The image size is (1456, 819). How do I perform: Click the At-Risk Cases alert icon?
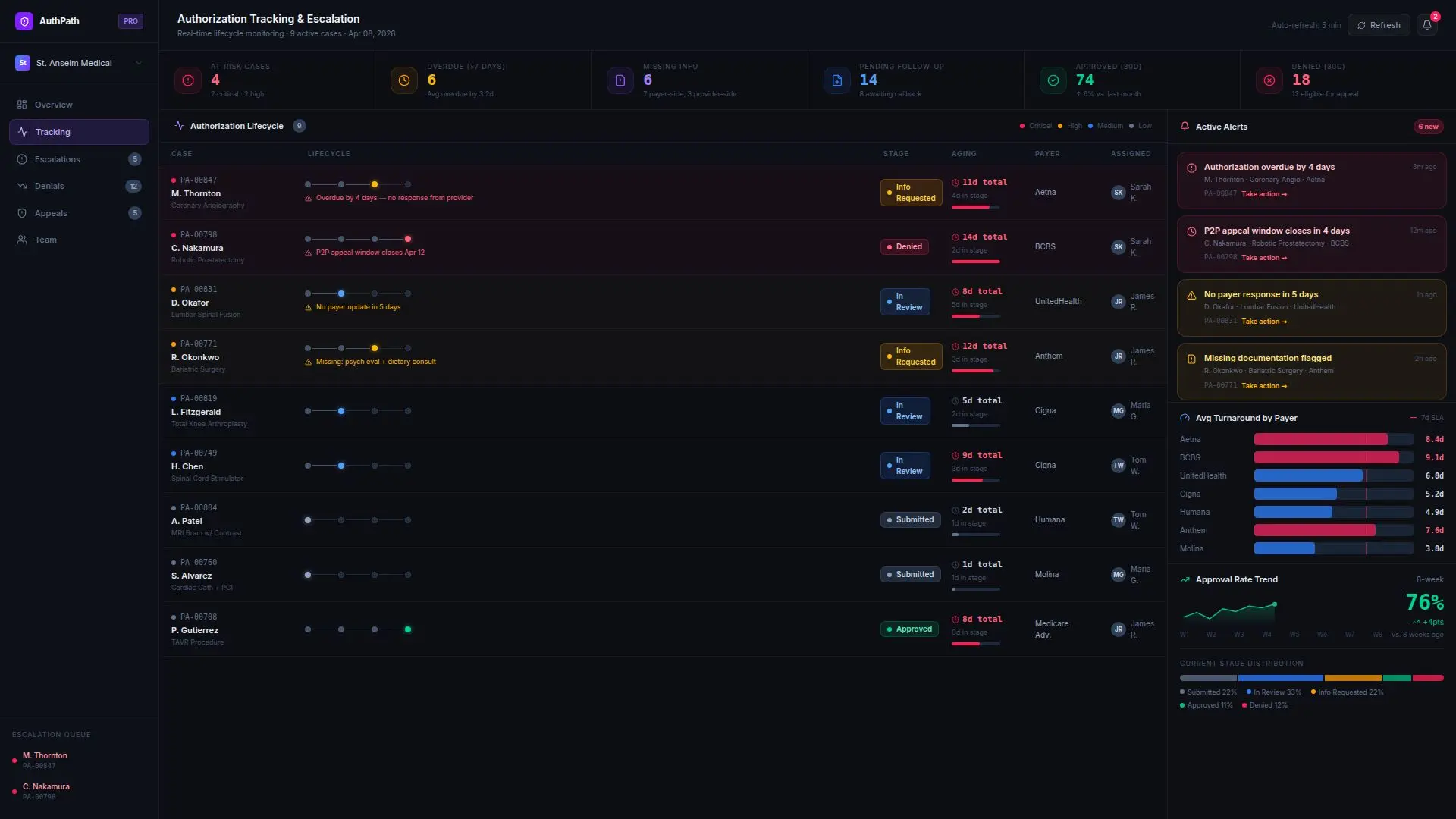[188, 80]
